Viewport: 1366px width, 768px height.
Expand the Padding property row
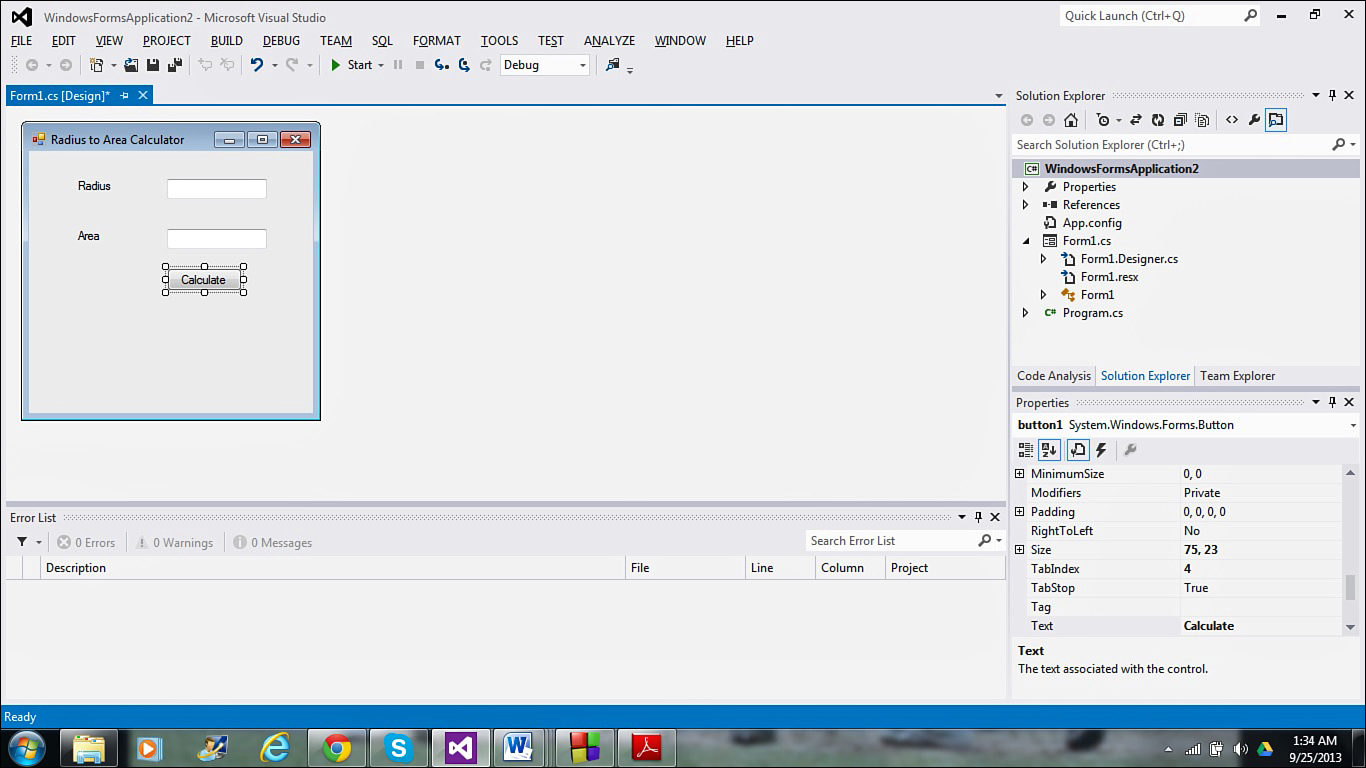(x=1020, y=512)
